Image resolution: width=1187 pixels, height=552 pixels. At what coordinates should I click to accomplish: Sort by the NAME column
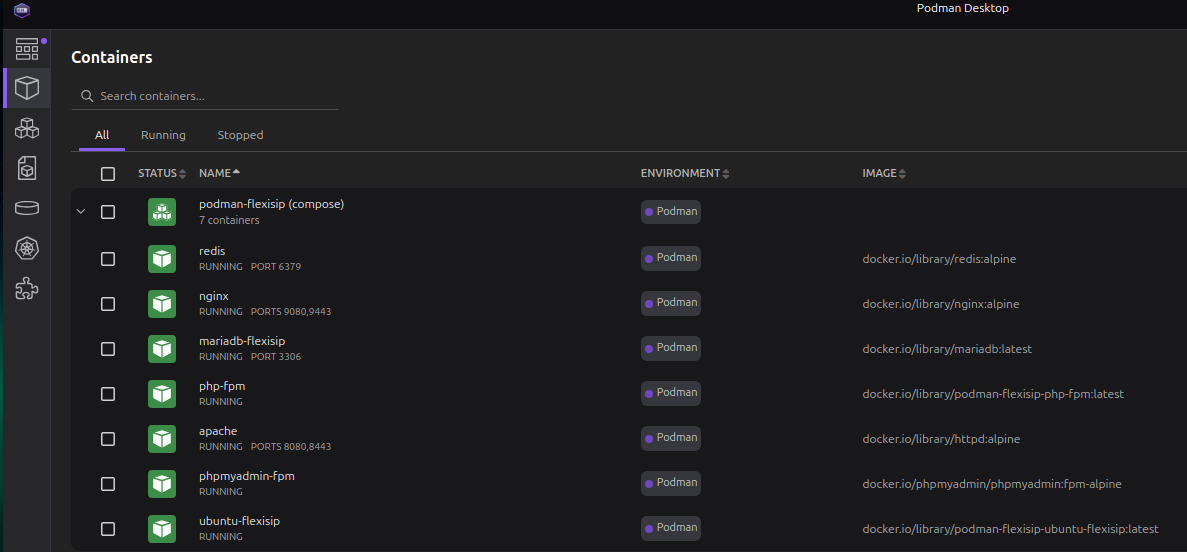pyautogui.click(x=220, y=173)
